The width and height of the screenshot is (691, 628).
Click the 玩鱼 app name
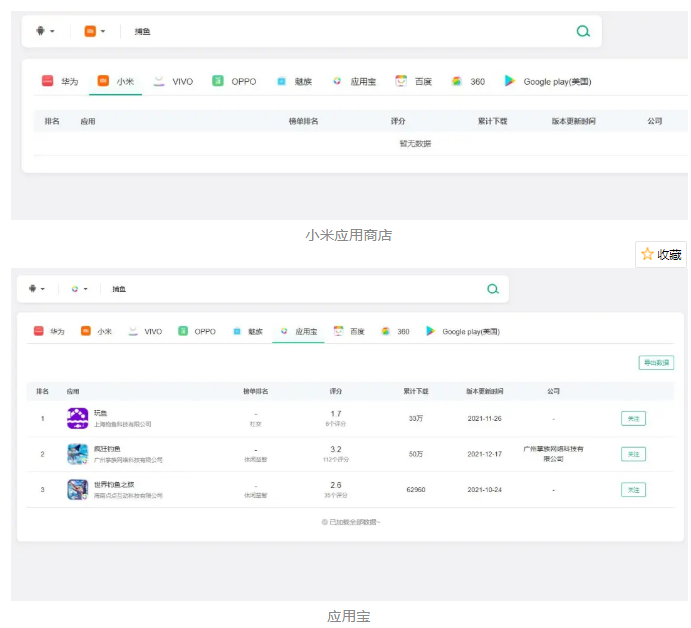click(x=100, y=413)
